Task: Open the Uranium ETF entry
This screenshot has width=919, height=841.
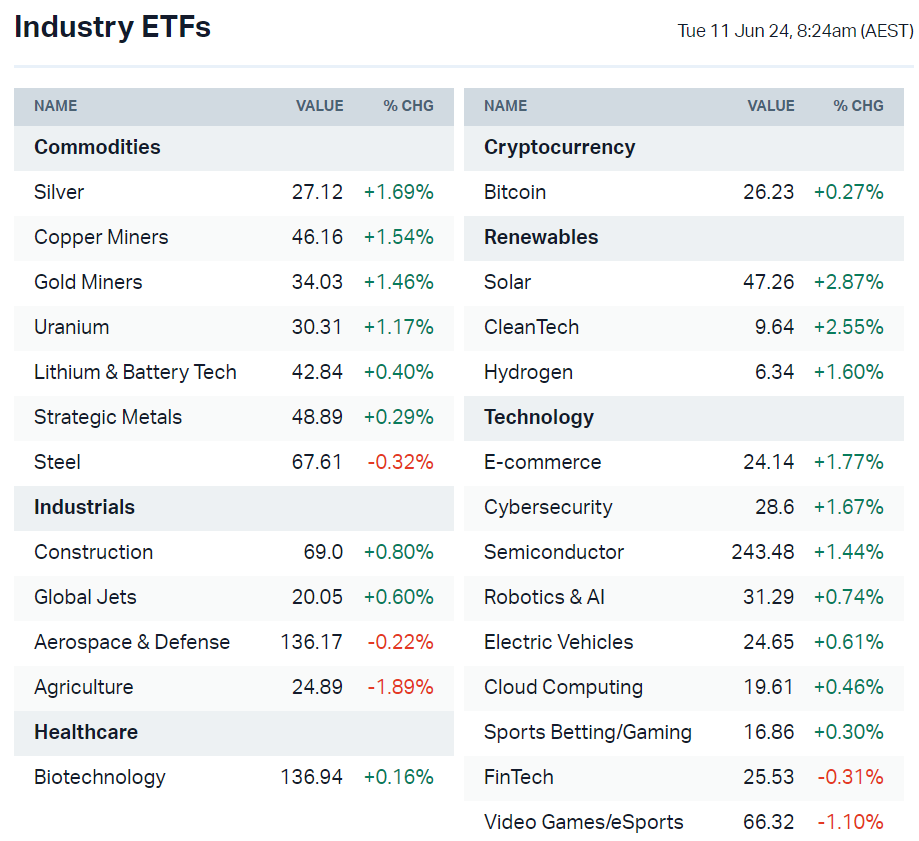Action: (71, 327)
